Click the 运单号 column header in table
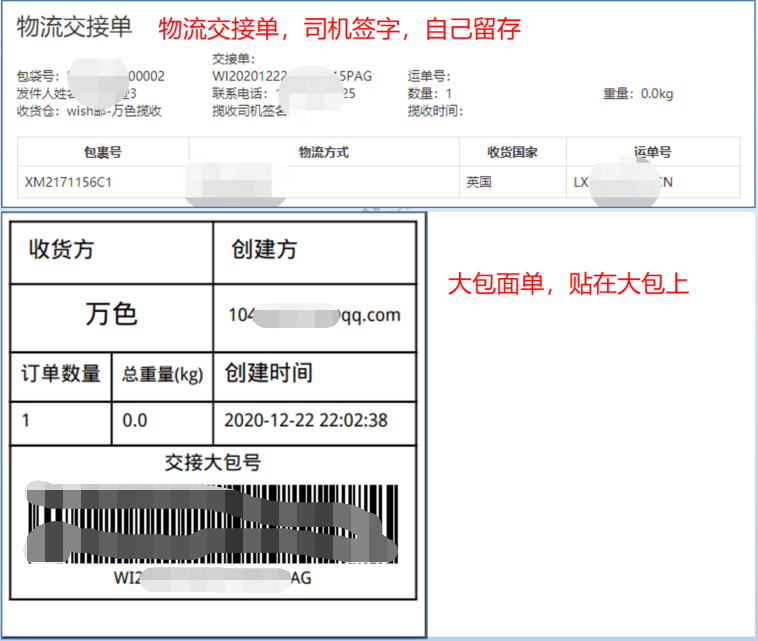This screenshot has width=758, height=641. 653,152
